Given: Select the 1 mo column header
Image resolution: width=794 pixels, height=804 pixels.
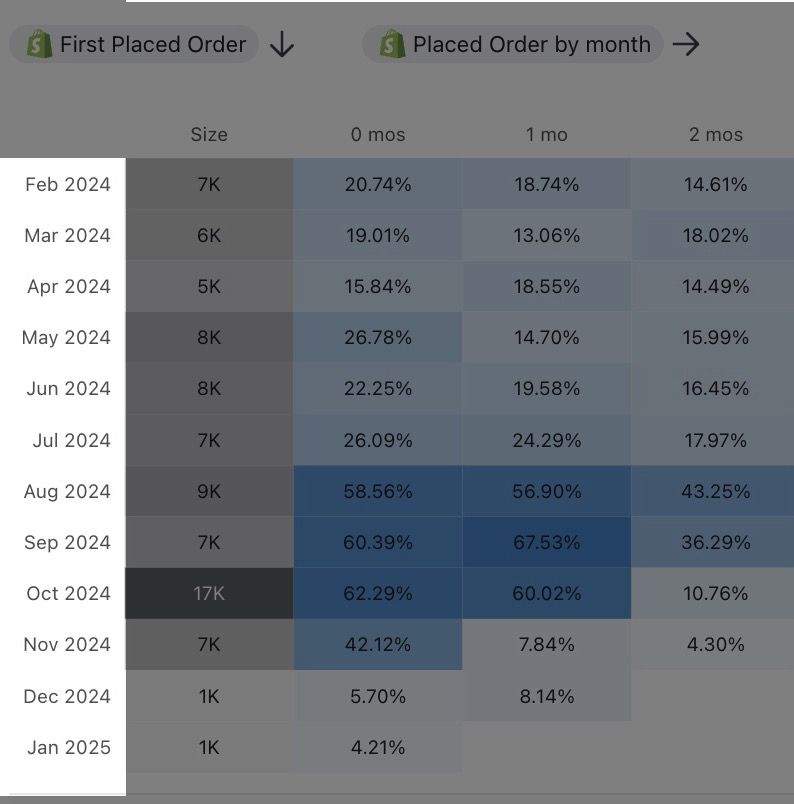Looking at the screenshot, I should [x=547, y=134].
